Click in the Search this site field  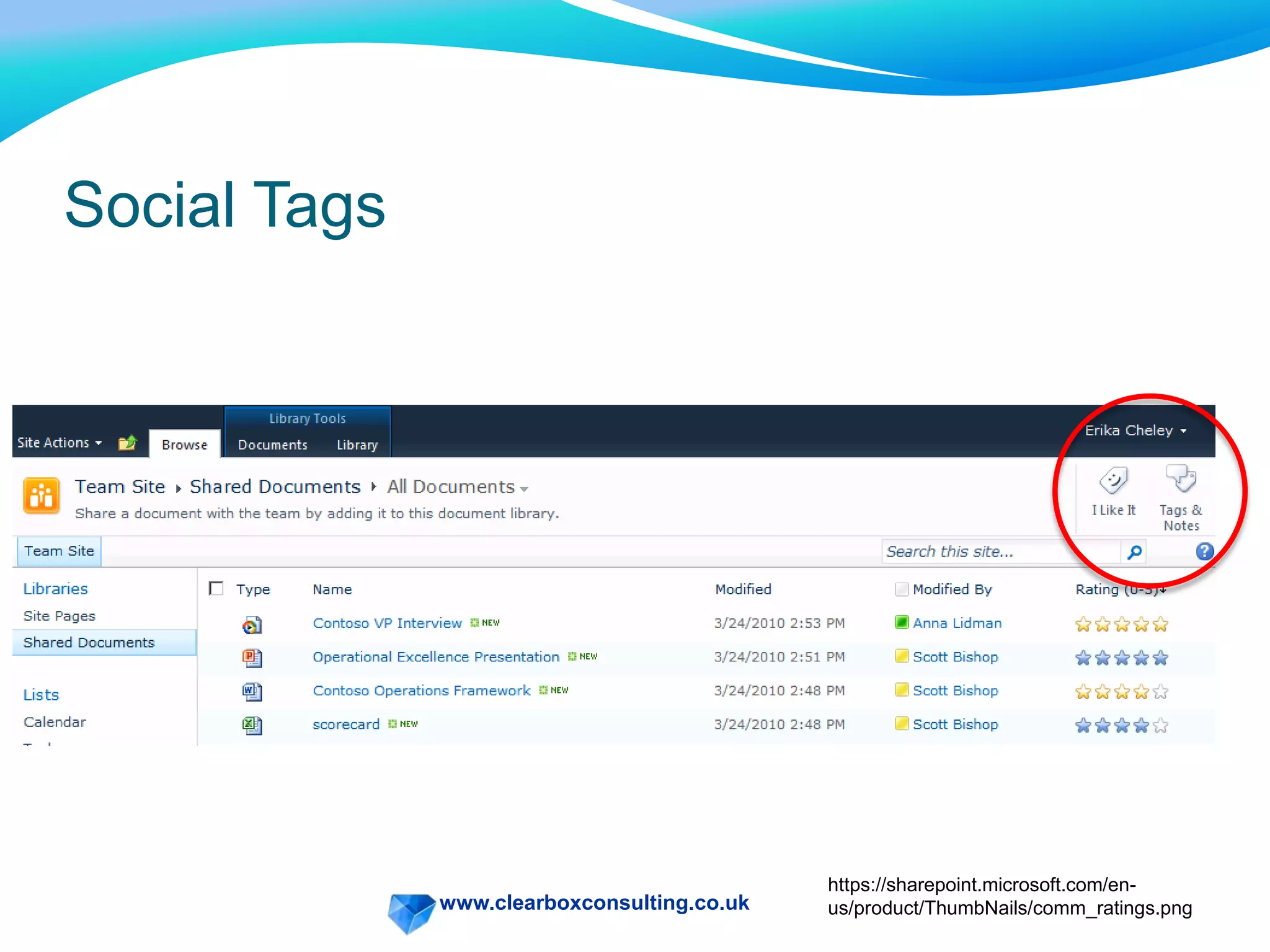(1001, 552)
